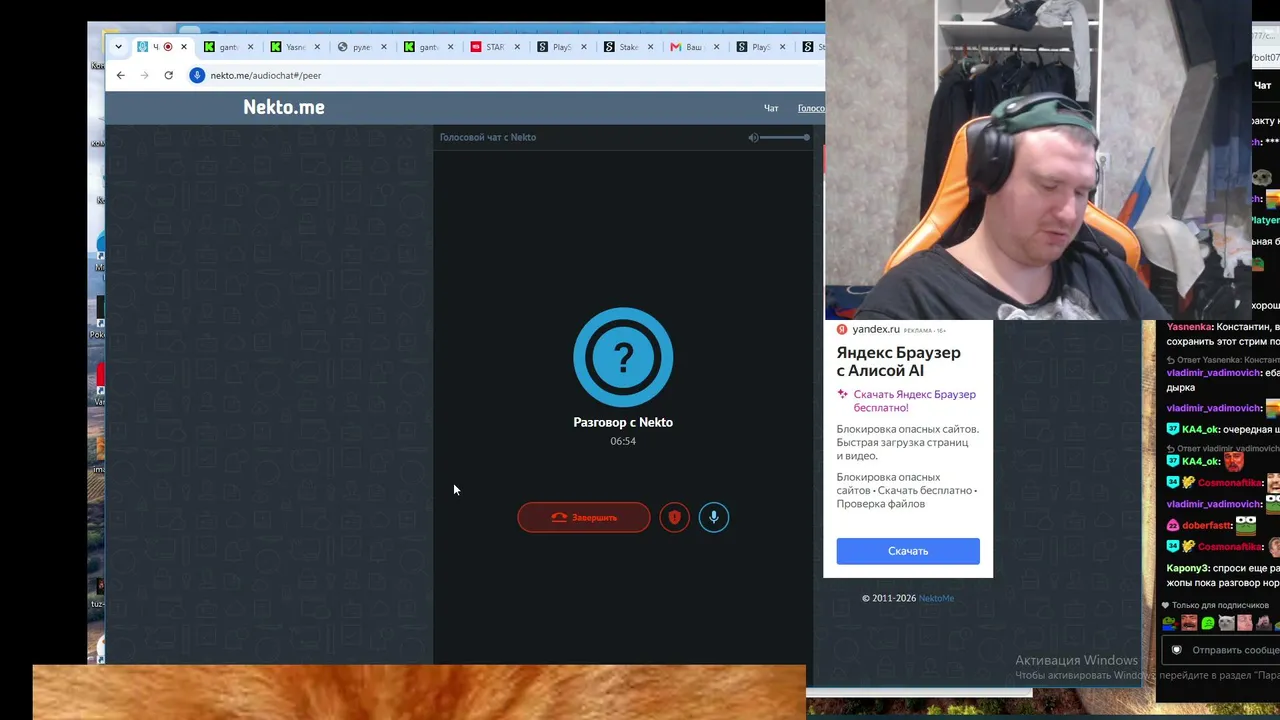End the call with the Завершить button
This screenshot has height=720, width=1280.
[584, 517]
